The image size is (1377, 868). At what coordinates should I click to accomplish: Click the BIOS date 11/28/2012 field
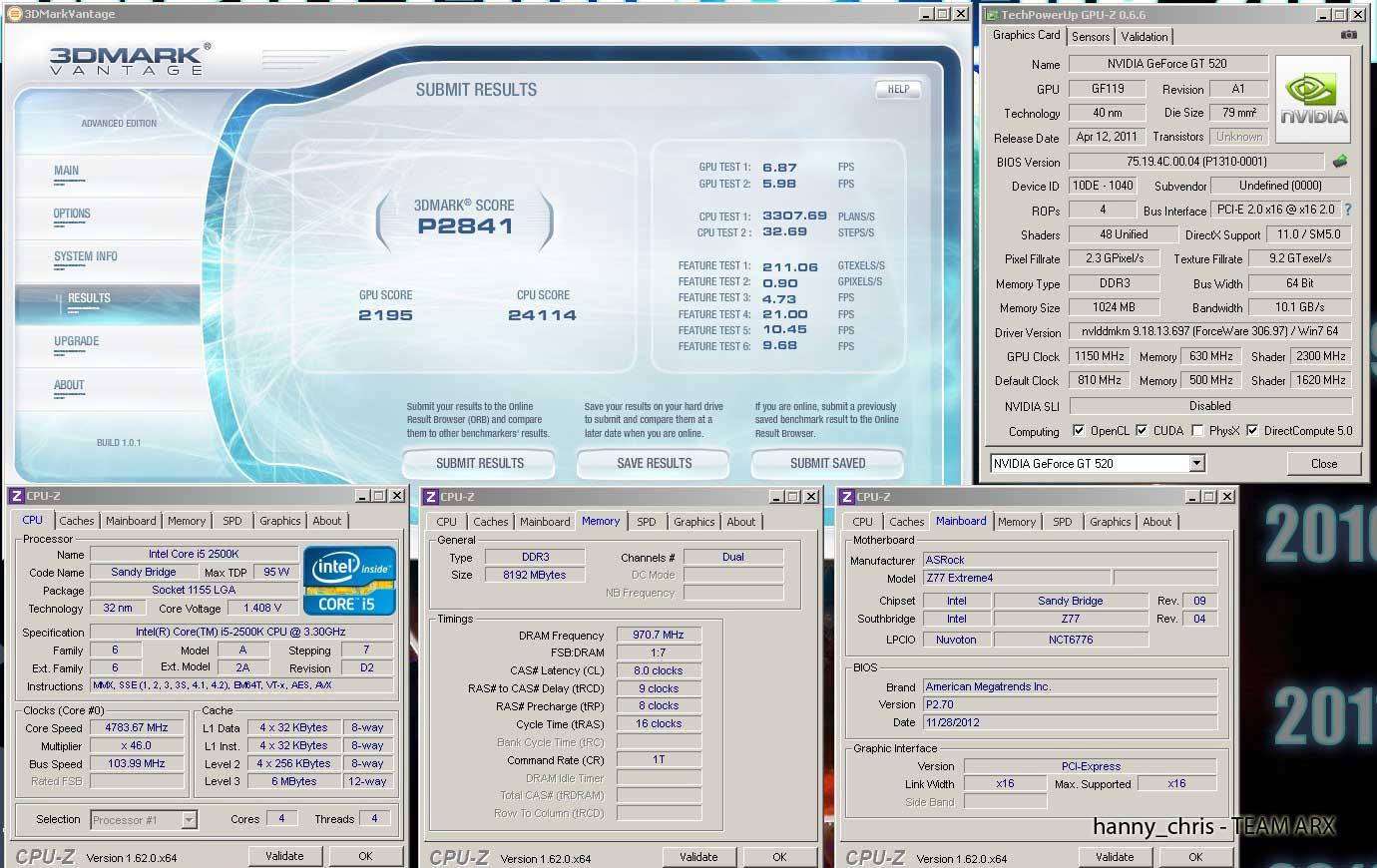(x=1069, y=722)
